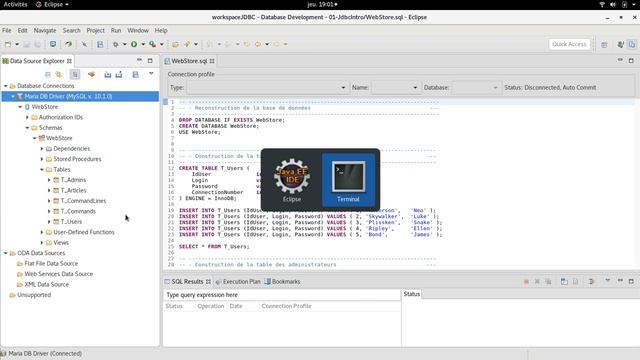Switch to the Execution Plan tab
The image size is (640, 360).
pos(238,282)
